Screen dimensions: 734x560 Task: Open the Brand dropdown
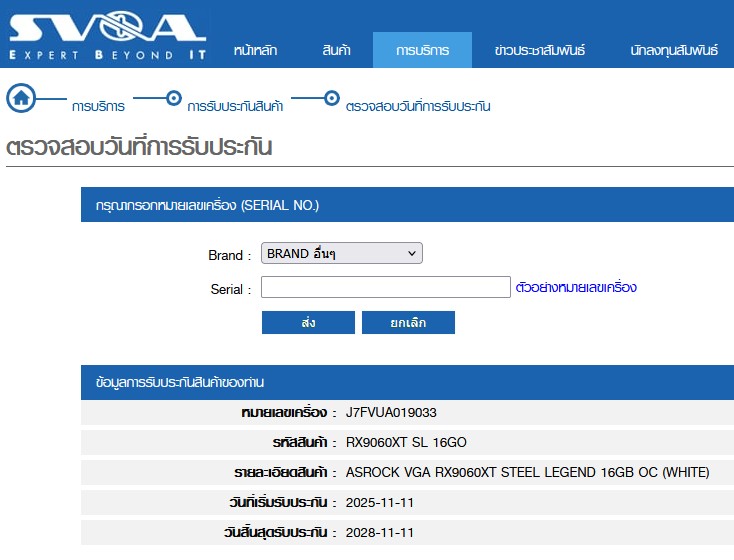[x=341, y=254]
